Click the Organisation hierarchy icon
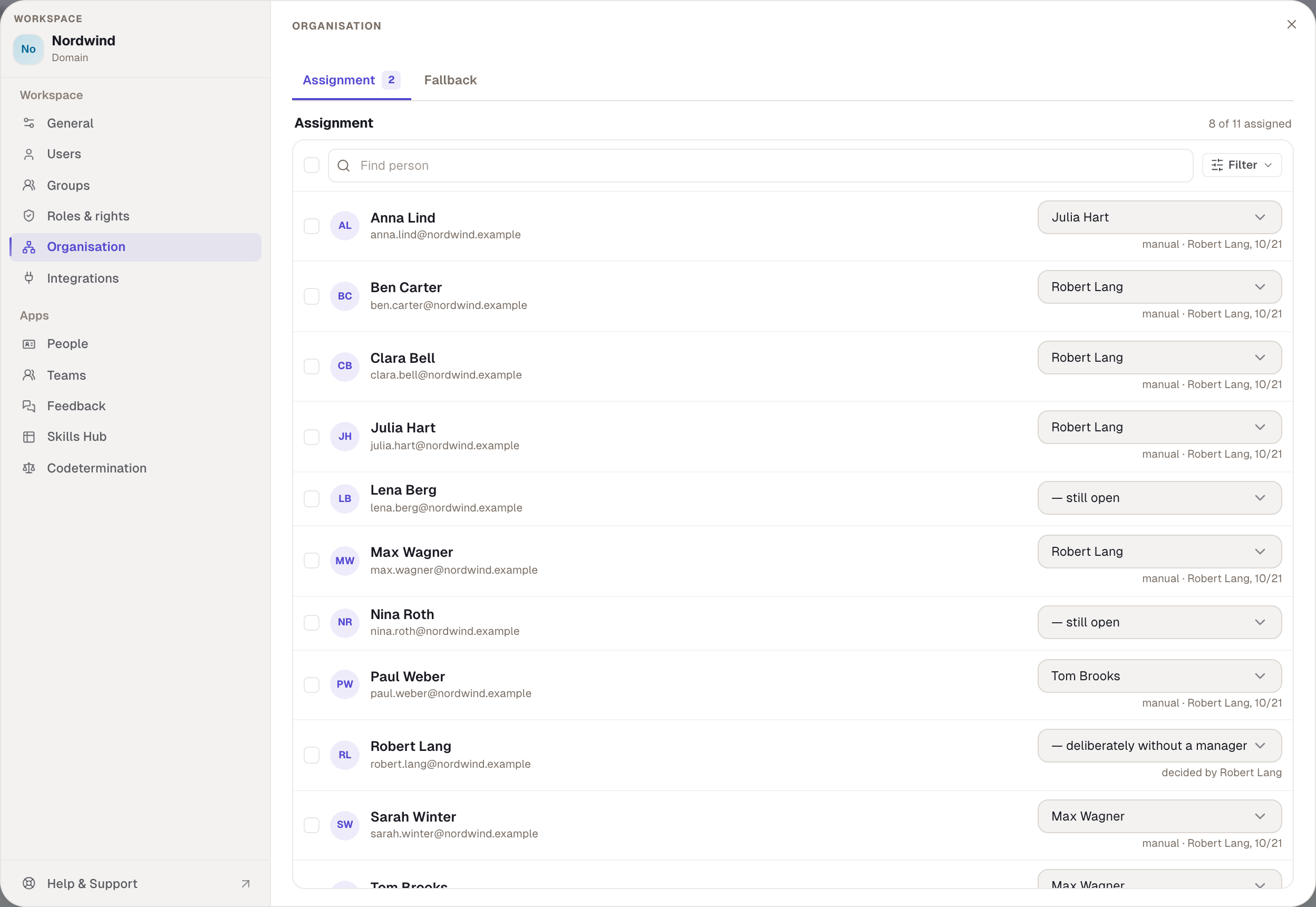This screenshot has height=907, width=1316. 29,247
